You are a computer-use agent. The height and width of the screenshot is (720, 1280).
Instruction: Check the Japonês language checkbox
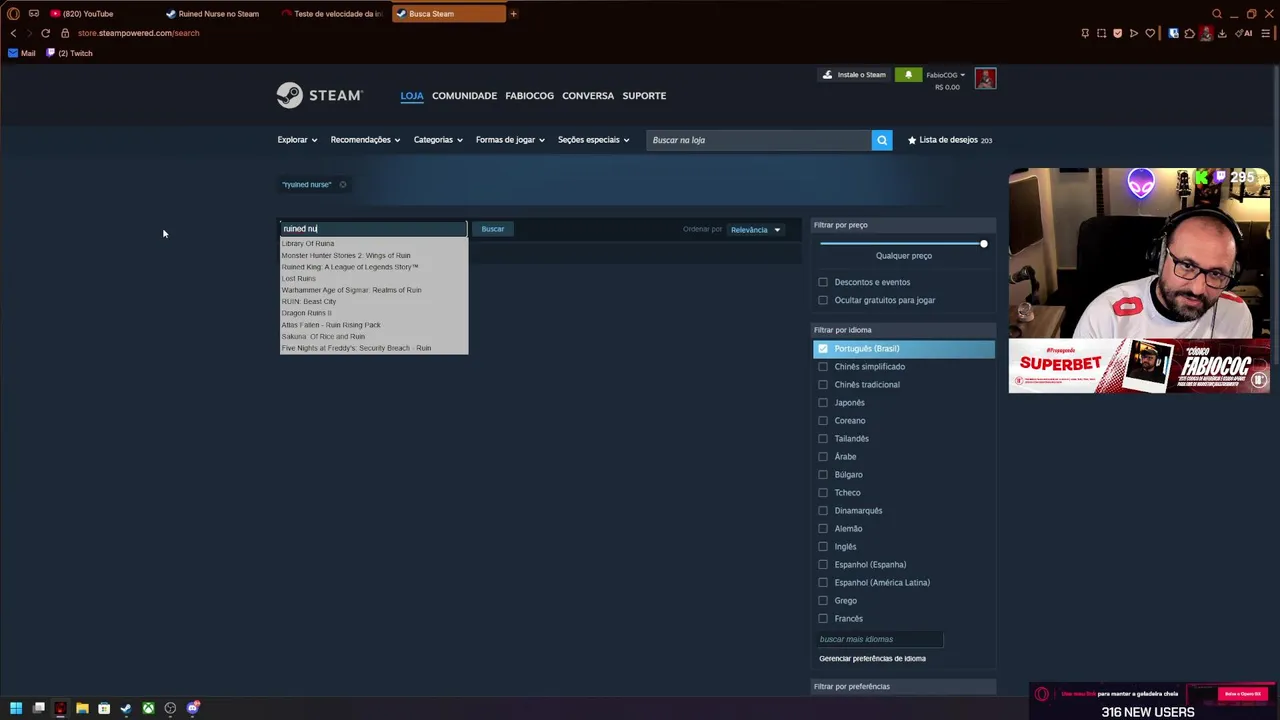click(823, 402)
